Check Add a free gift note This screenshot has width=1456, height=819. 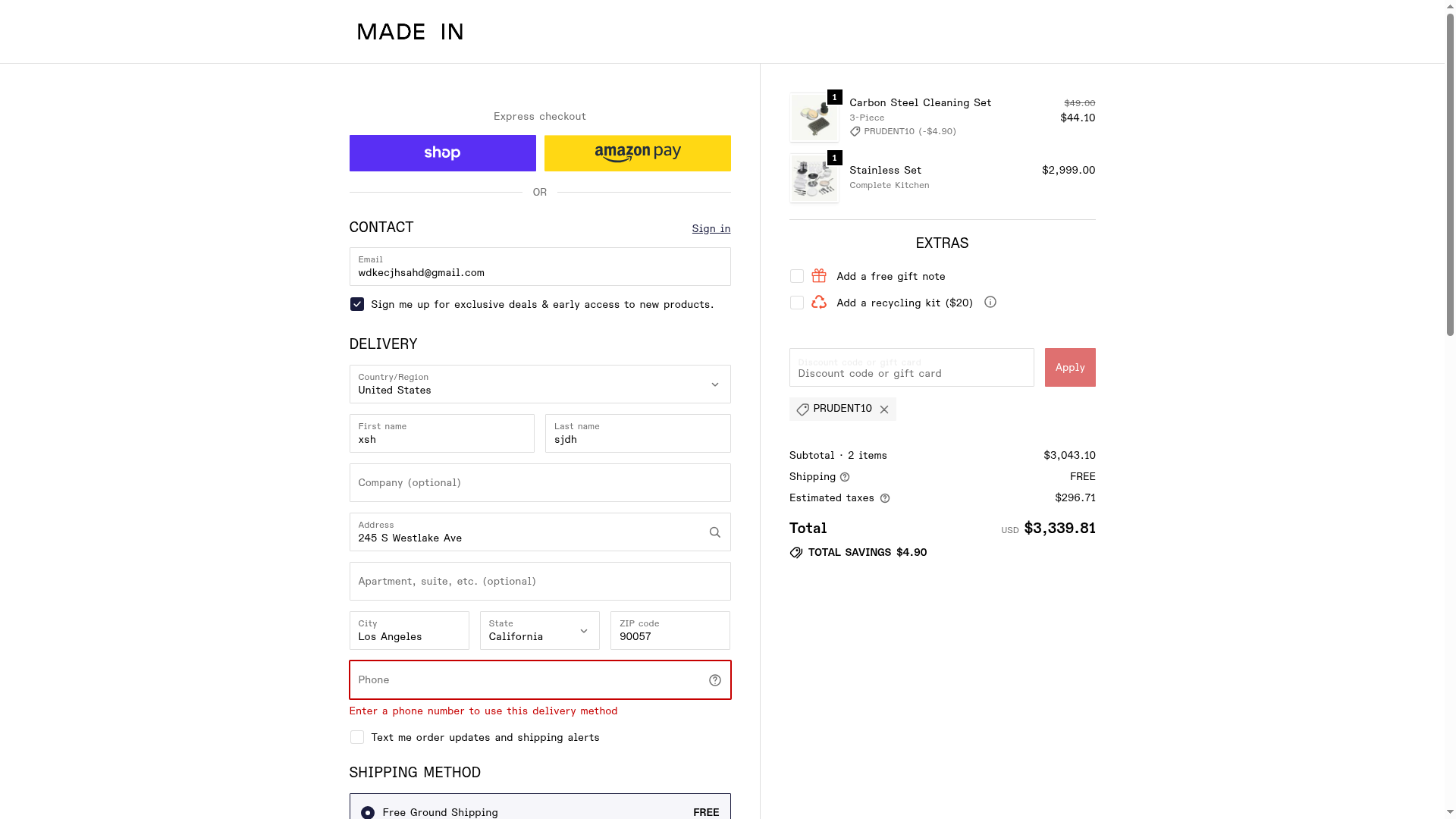pos(797,276)
